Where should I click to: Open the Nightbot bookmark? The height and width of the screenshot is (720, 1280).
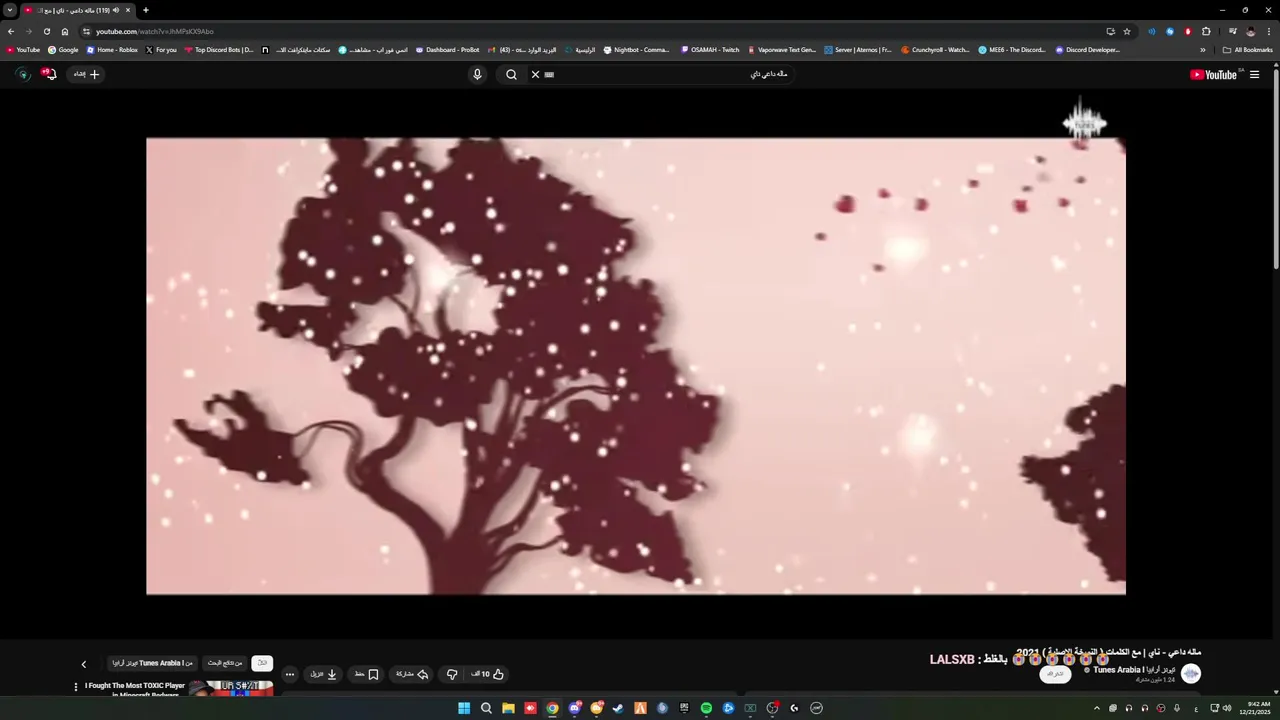(636, 49)
